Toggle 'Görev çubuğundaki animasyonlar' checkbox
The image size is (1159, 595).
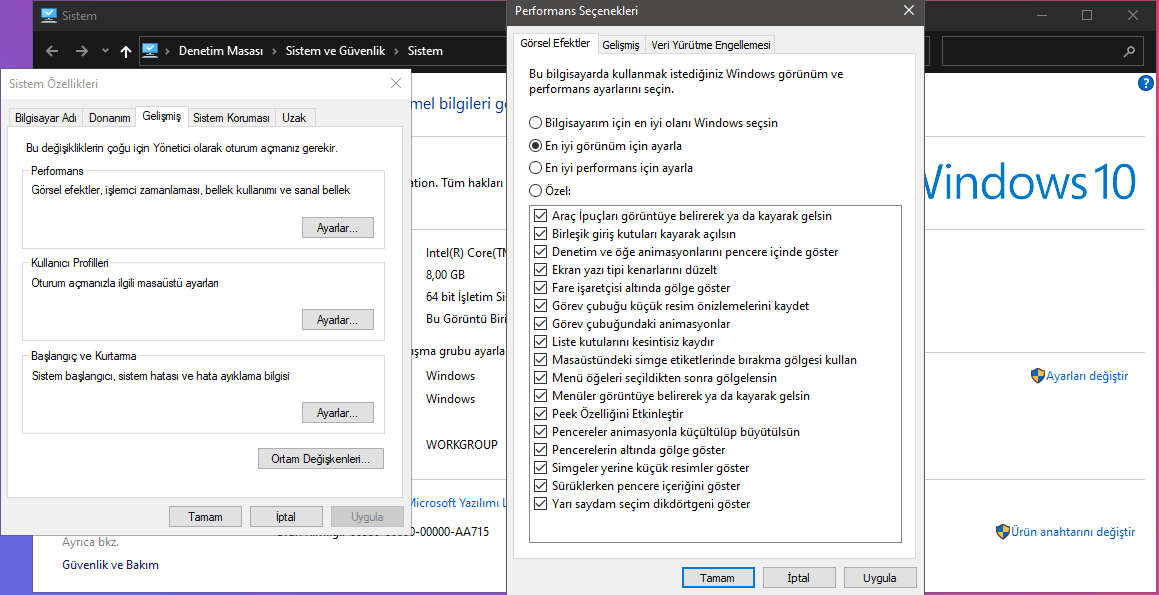coord(538,324)
